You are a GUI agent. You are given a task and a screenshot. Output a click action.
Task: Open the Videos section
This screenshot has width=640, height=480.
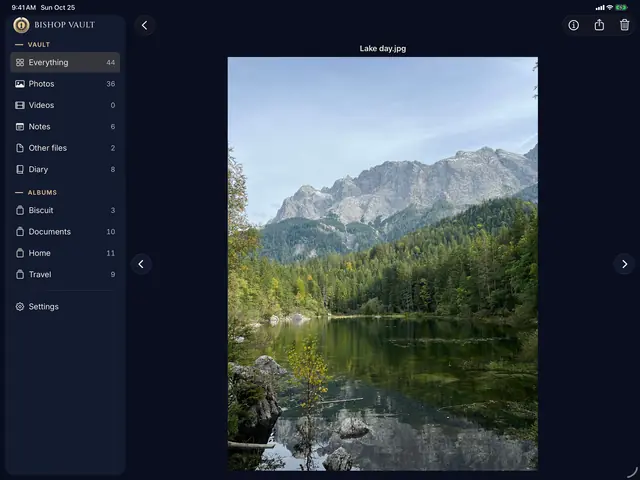pos(65,105)
